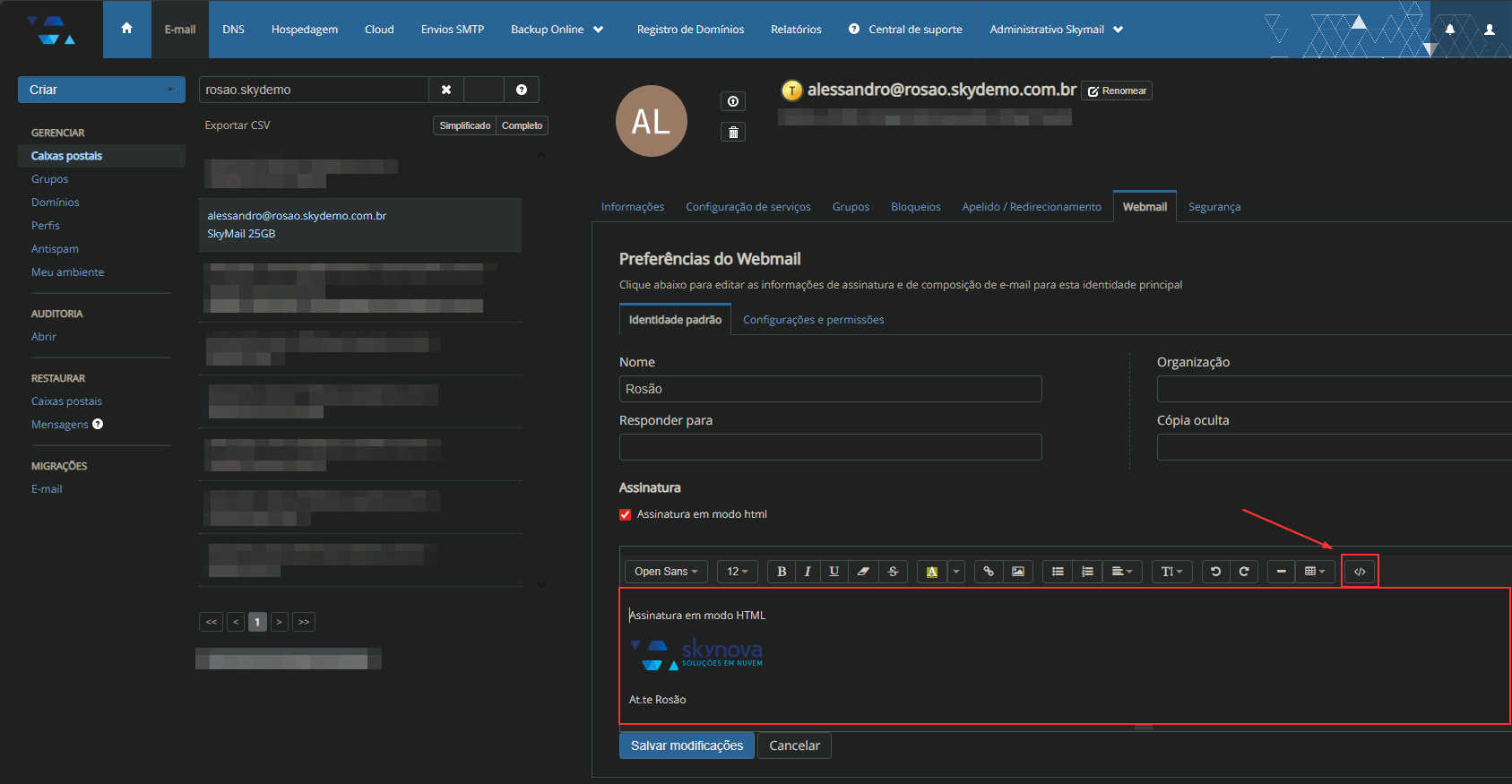1512x784 pixels.
Task: Expand the font size 12 dropdown
Action: coord(737,572)
